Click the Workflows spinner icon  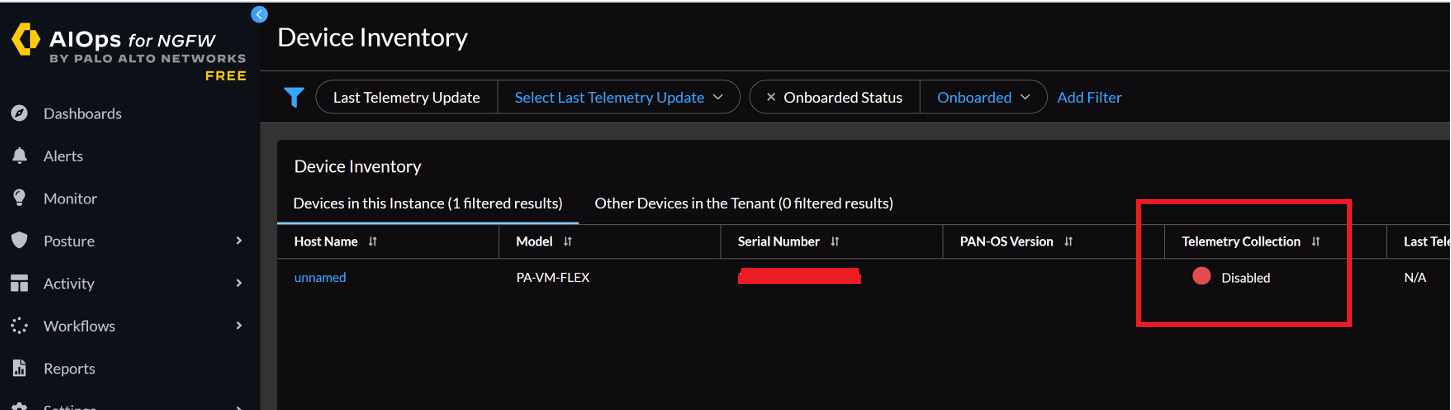pos(19,326)
